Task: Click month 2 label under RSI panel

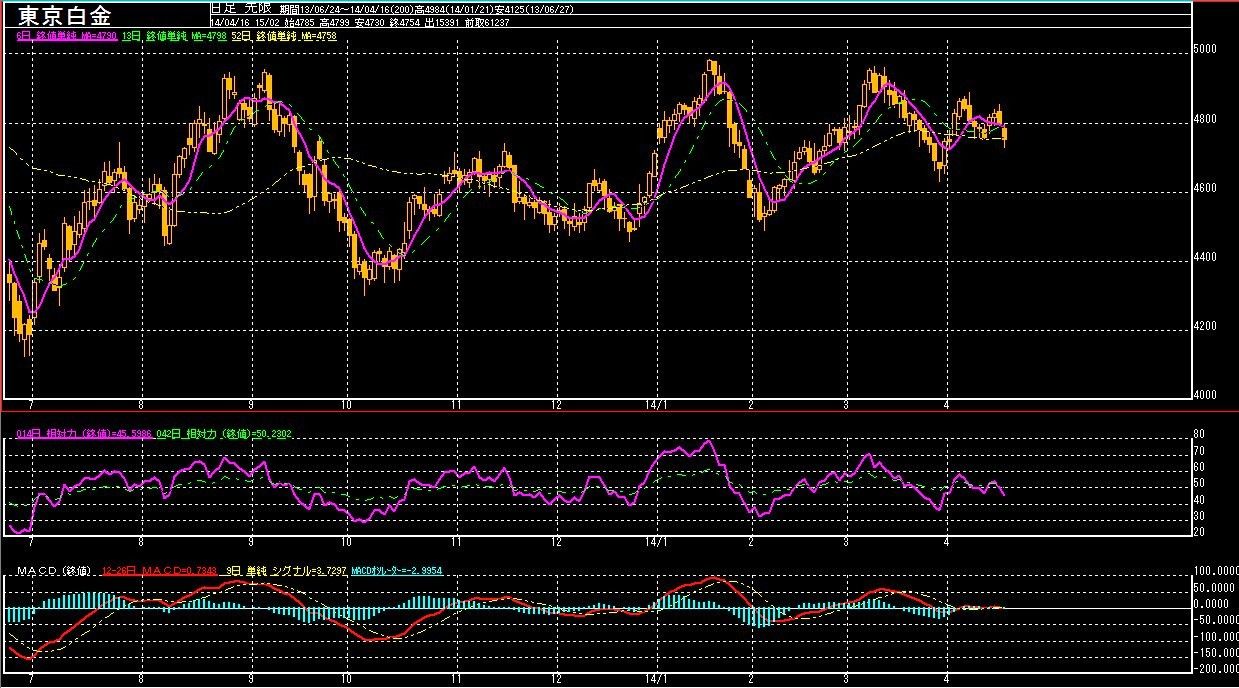Action: 750,541
